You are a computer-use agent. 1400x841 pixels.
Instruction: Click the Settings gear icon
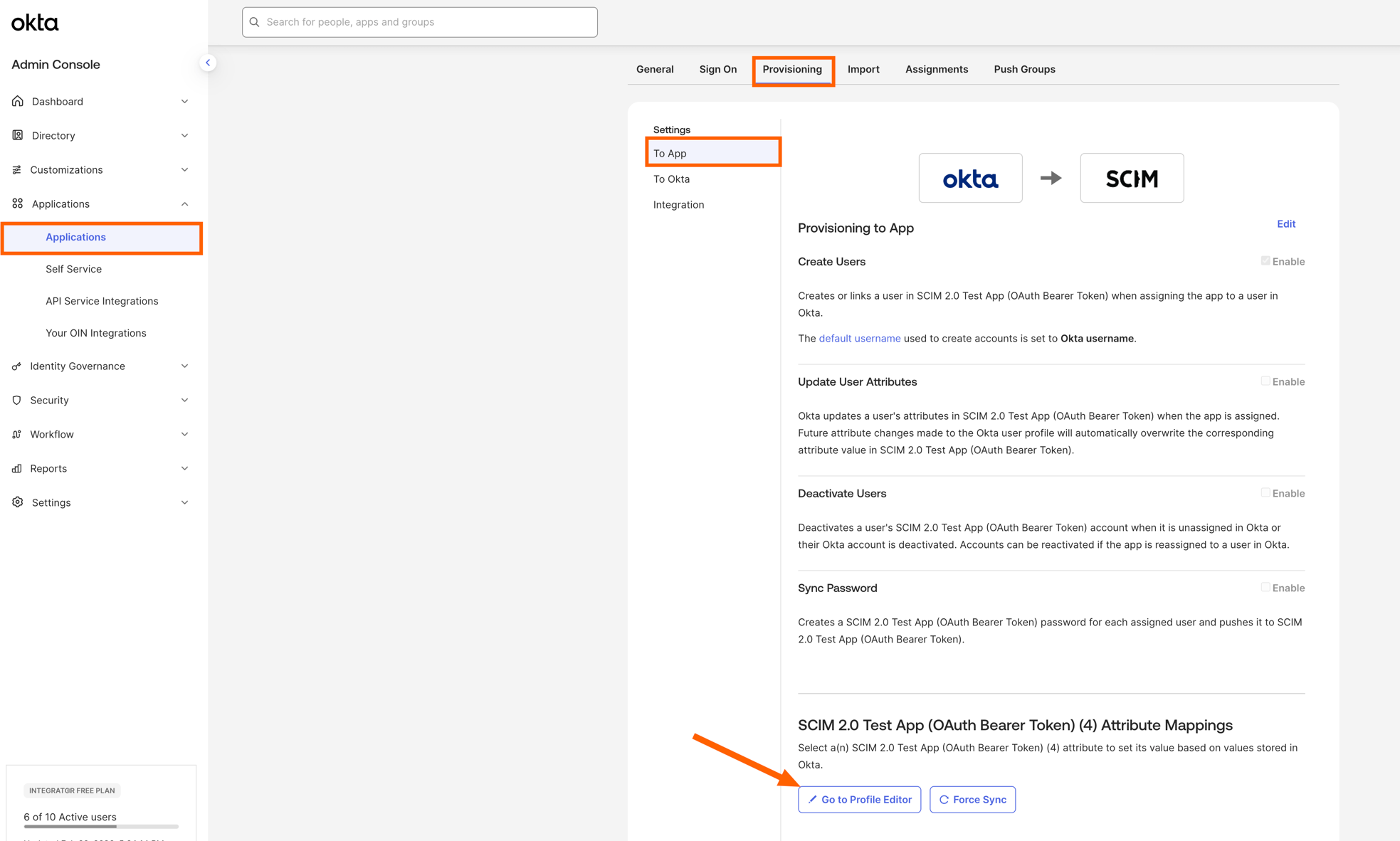pyautogui.click(x=18, y=502)
